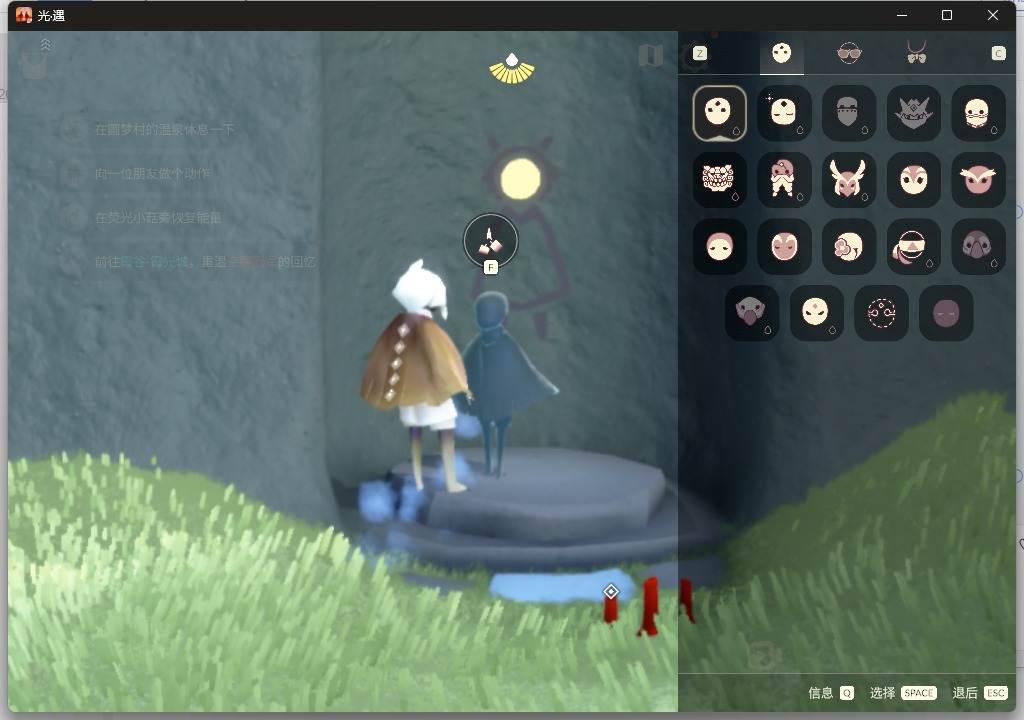
Task: Open the glasses accessory tab
Action: click(x=849, y=53)
